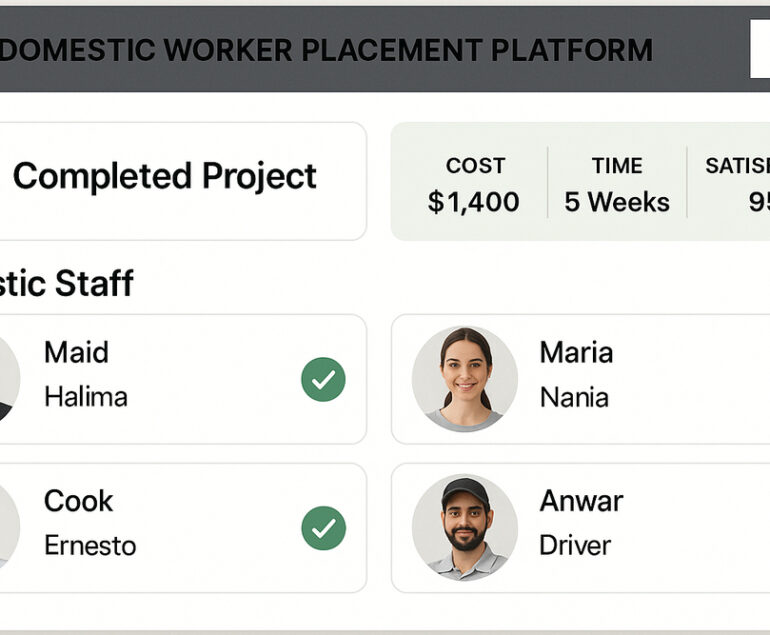
Task: Click the Cook role label
Action: point(78,500)
